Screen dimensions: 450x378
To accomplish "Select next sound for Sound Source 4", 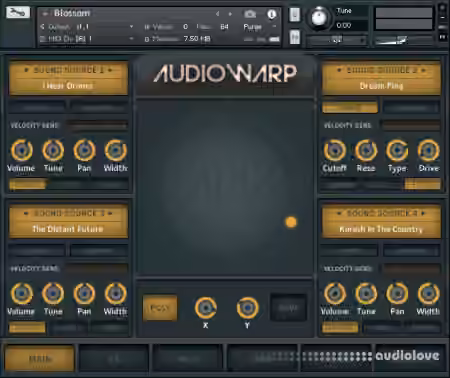I will 423,213.
